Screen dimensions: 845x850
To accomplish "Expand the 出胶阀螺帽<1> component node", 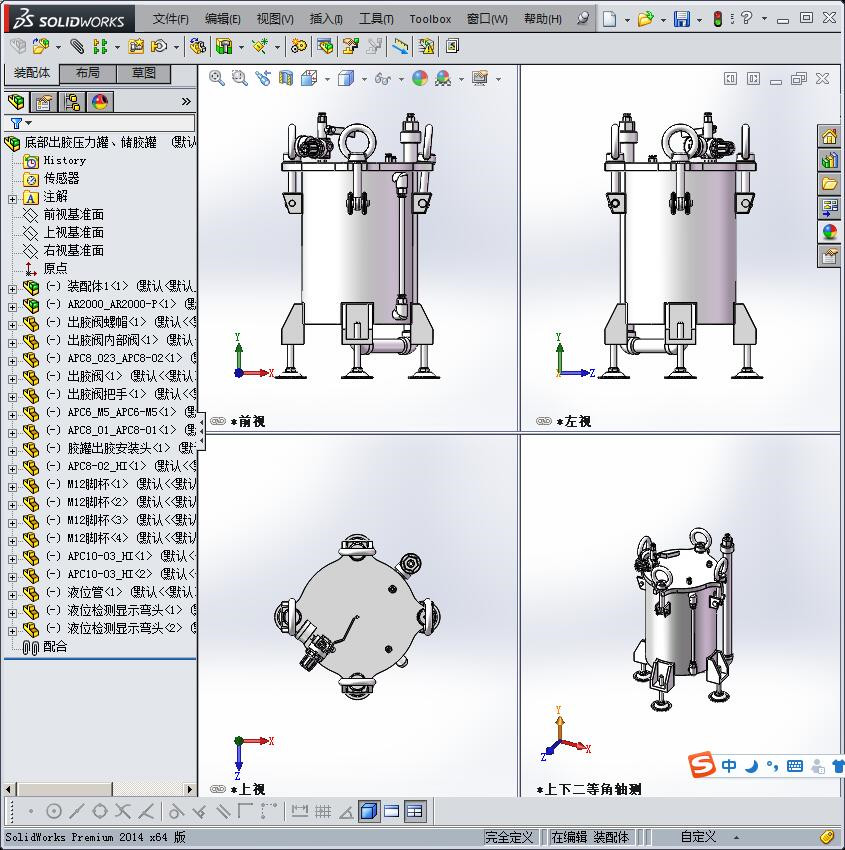I will [x=12, y=325].
